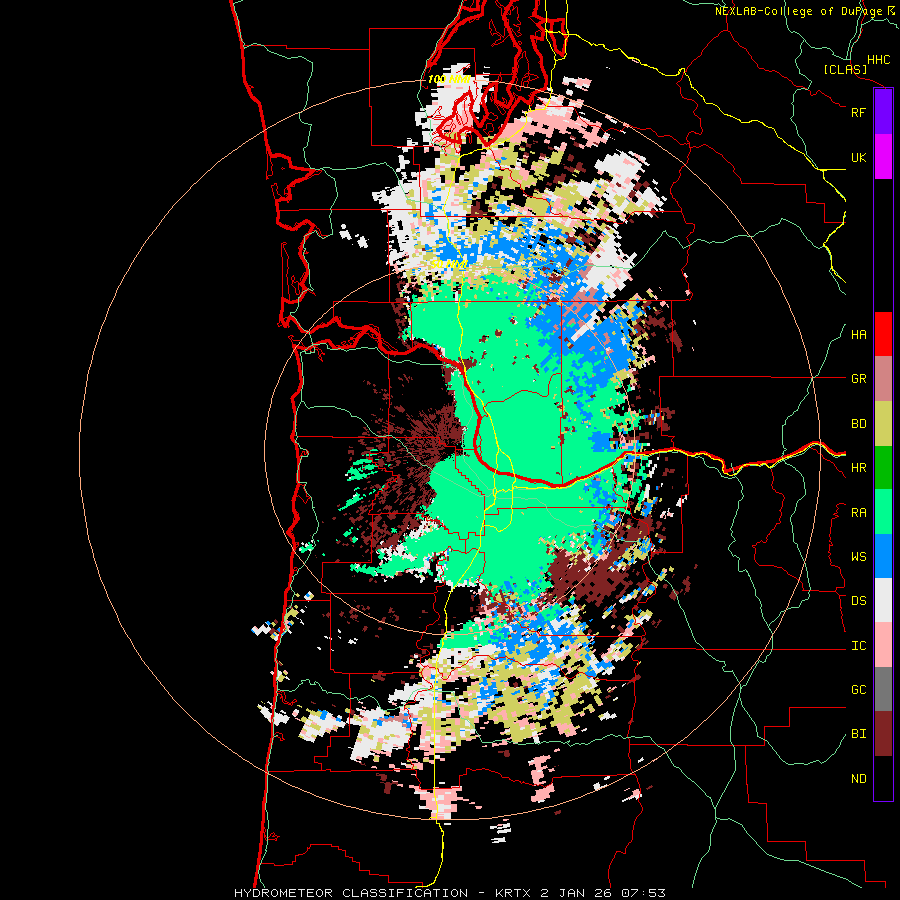Click the [CLAS] units label
Viewport: 900px width, 900px height.
pyautogui.click(x=845, y=69)
